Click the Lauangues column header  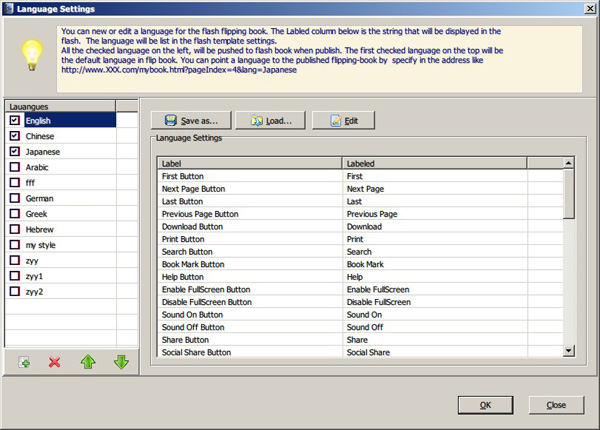[60, 106]
